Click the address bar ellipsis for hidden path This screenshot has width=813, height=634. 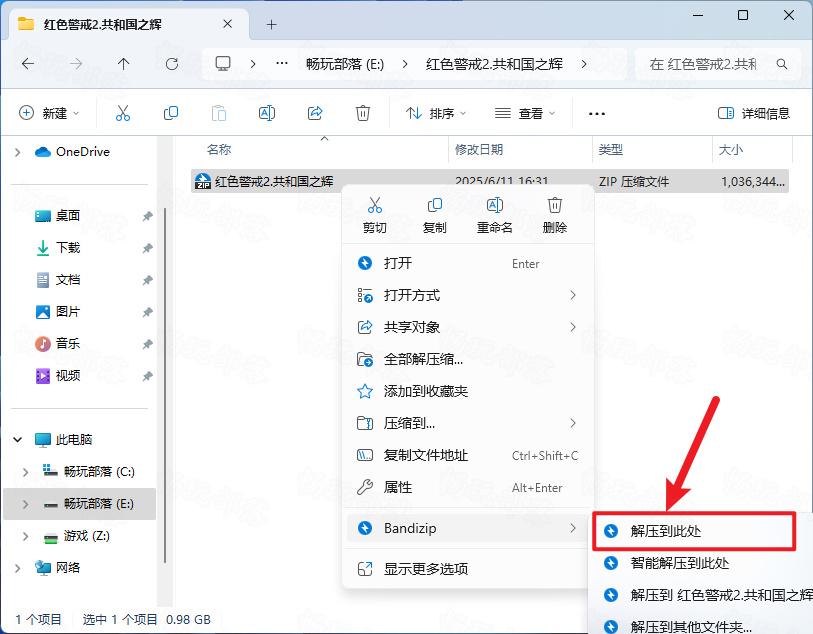(x=282, y=63)
